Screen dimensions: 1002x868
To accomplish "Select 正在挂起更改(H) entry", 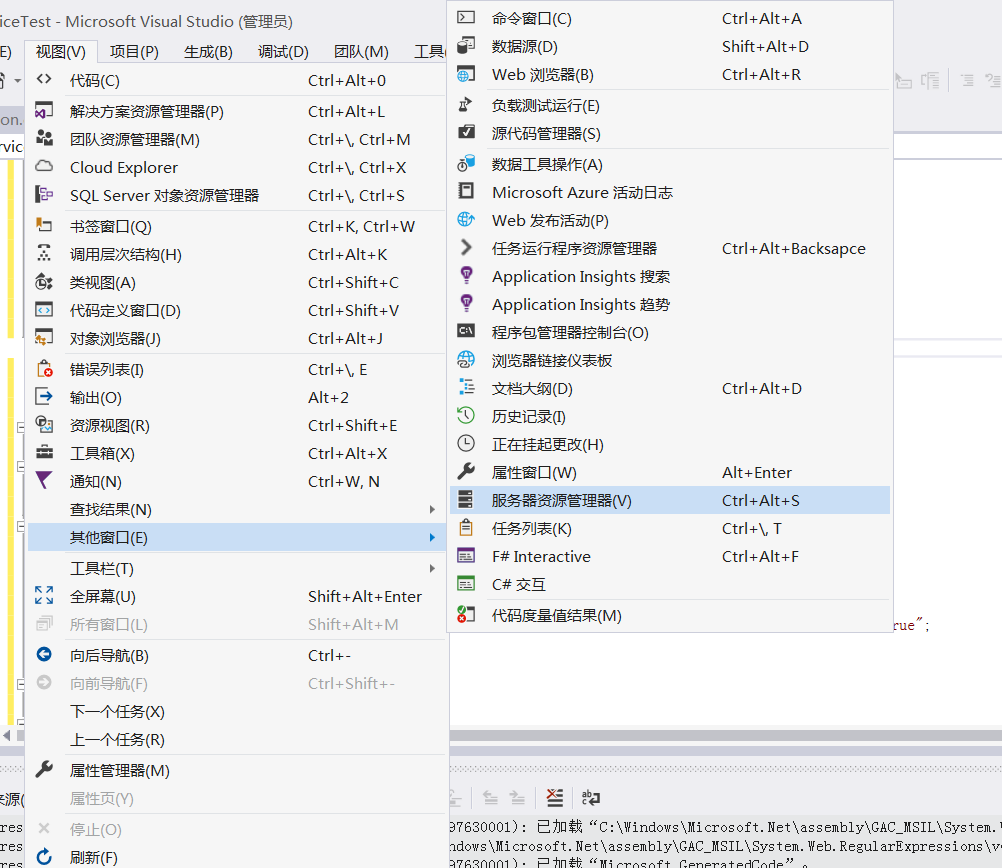I will pos(670,444).
